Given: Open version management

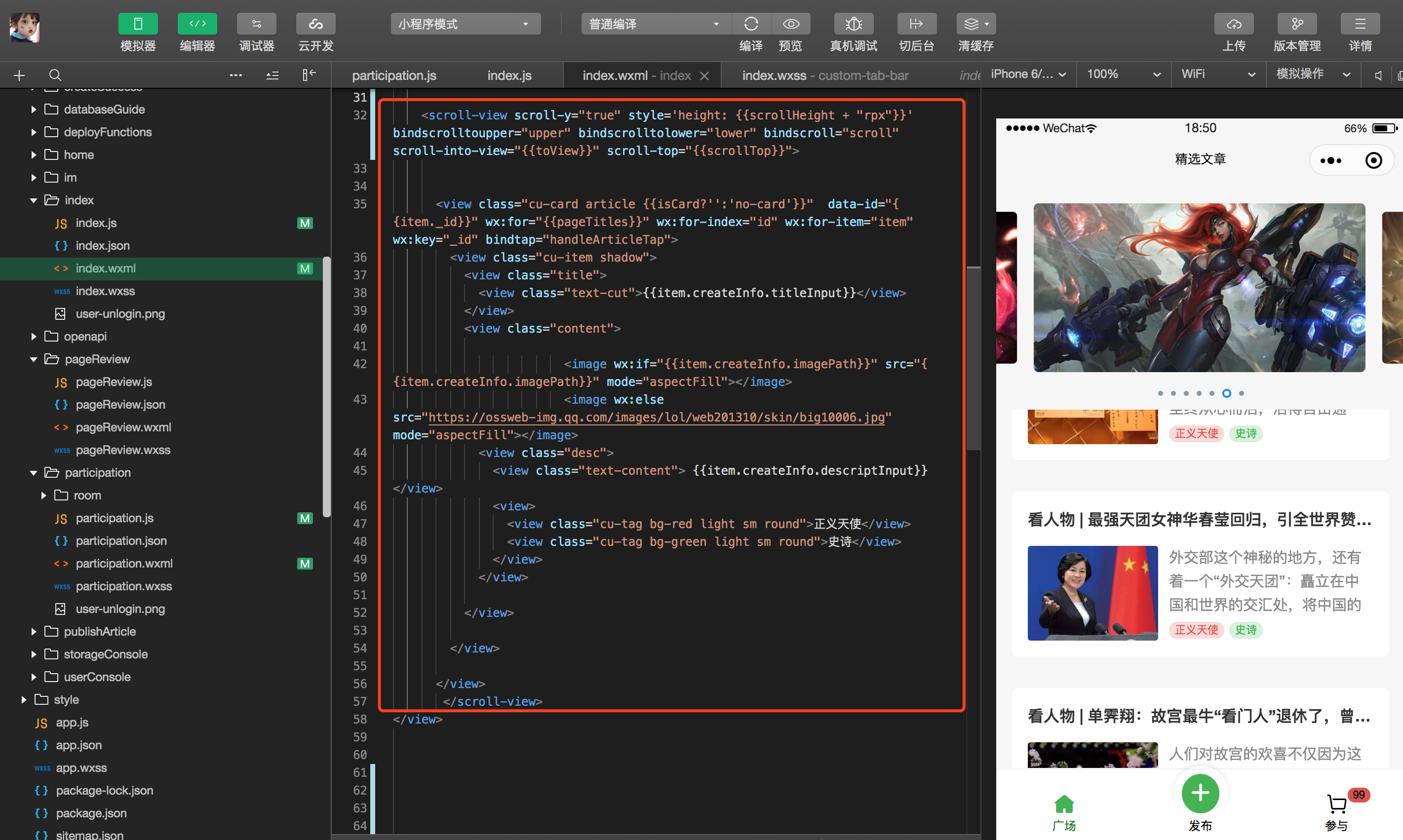Looking at the screenshot, I should 1296,24.
